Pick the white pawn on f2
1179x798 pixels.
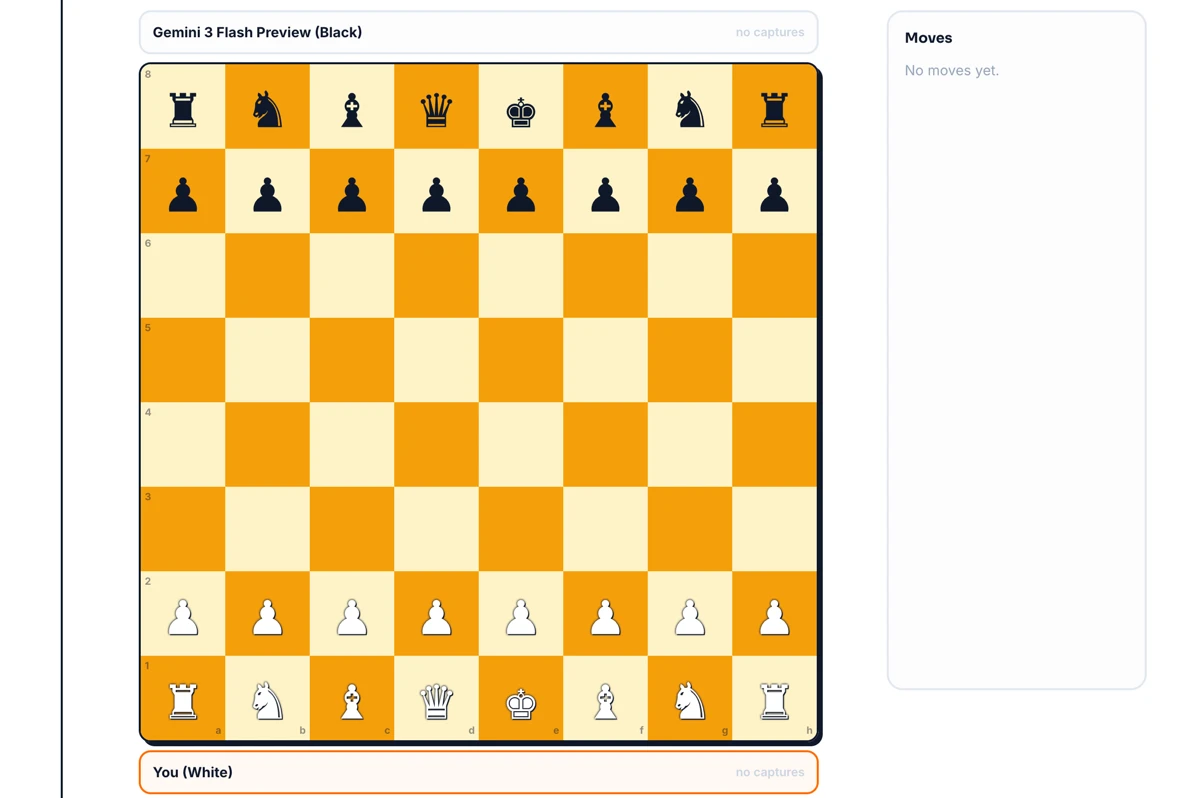click(x=605, y=617)
